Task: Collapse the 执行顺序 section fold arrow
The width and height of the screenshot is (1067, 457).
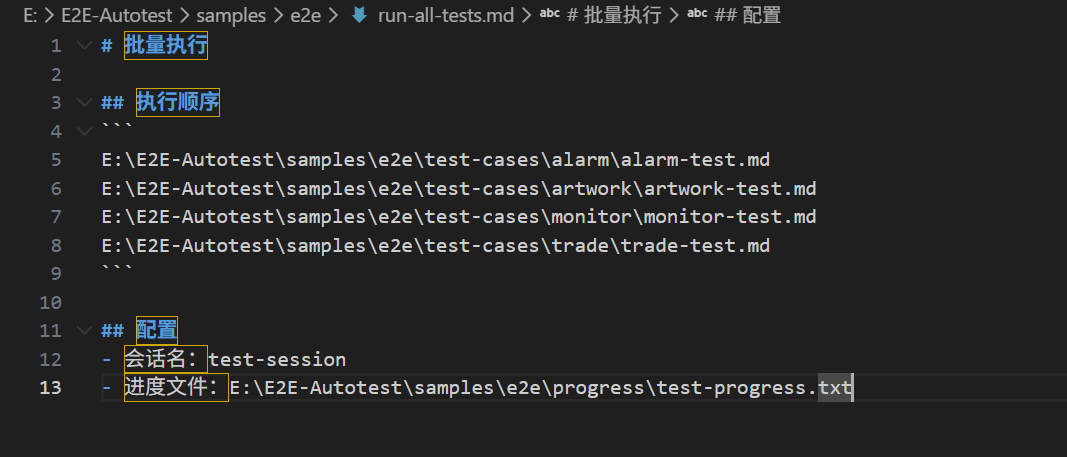Action: [84, 103]
